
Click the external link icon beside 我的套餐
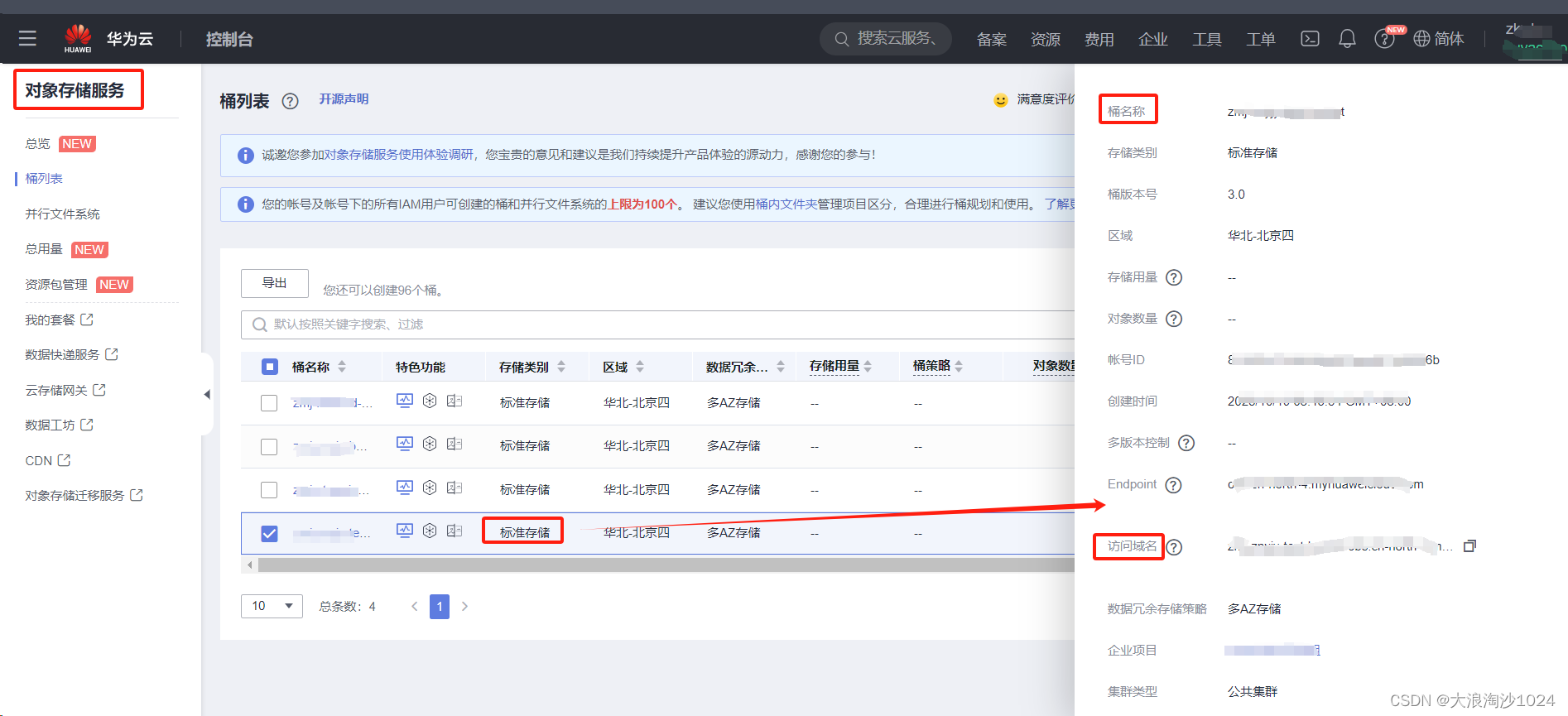[87, 319]
